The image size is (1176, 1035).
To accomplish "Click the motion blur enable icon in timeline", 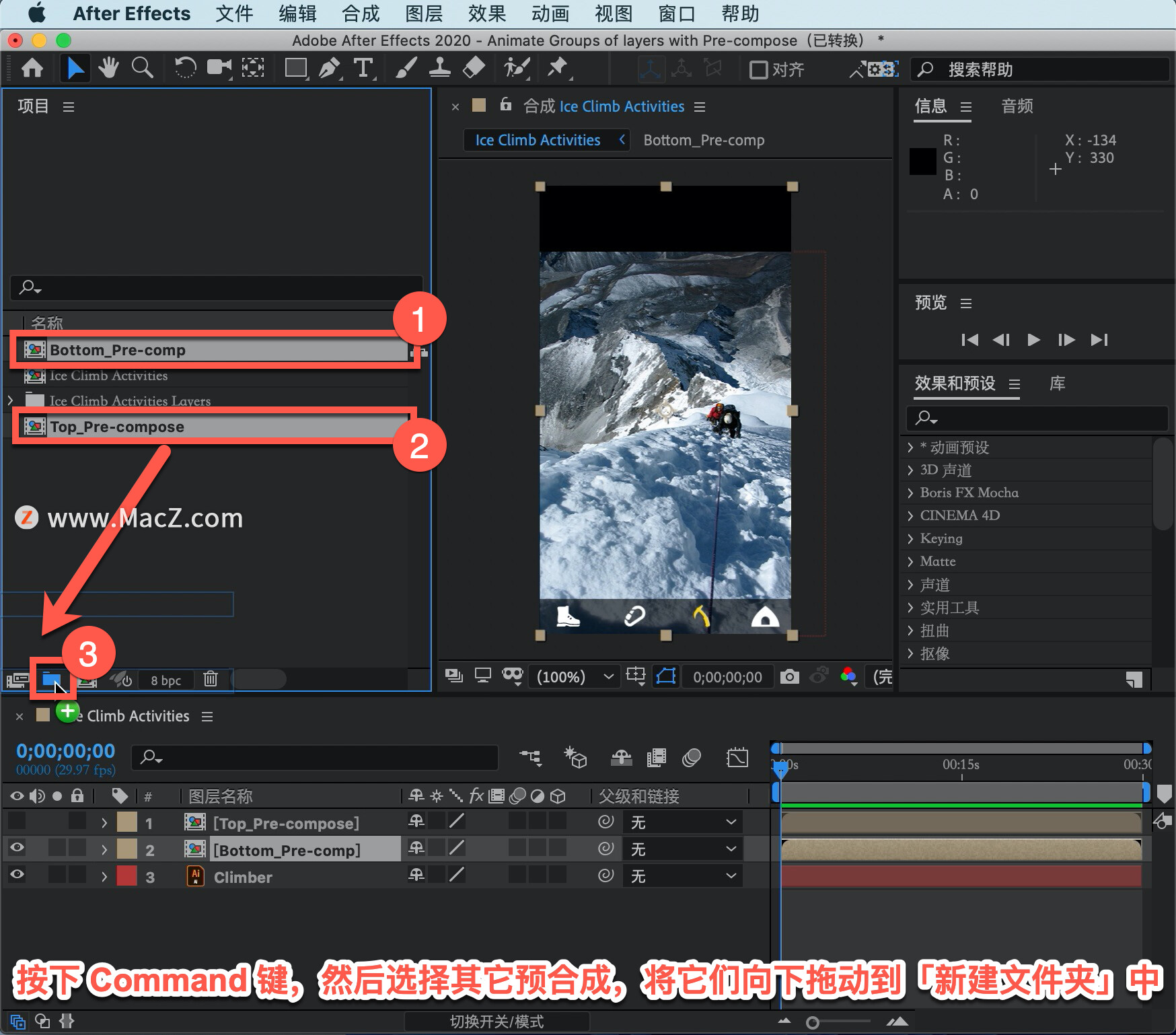I will coord(692,758).
